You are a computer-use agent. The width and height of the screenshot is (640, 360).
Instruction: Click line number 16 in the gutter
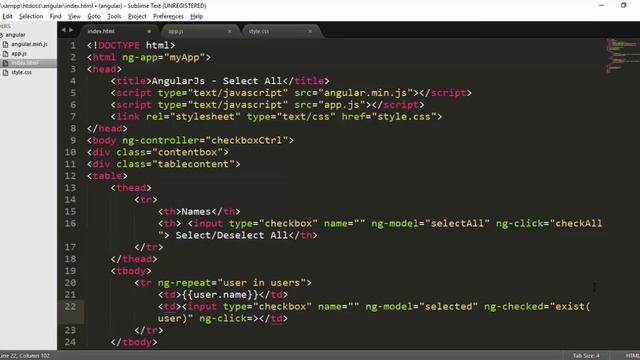[70, 223]
